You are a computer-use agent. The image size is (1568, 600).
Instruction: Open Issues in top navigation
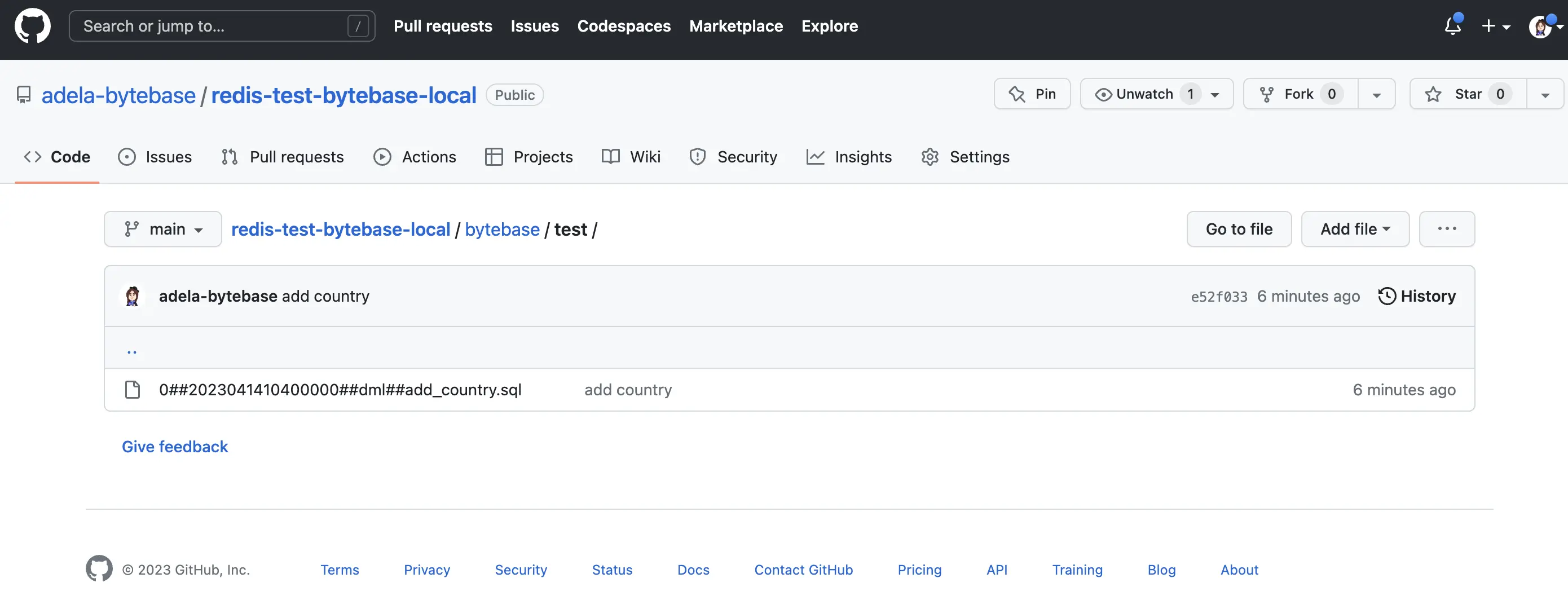click(535, 26)
